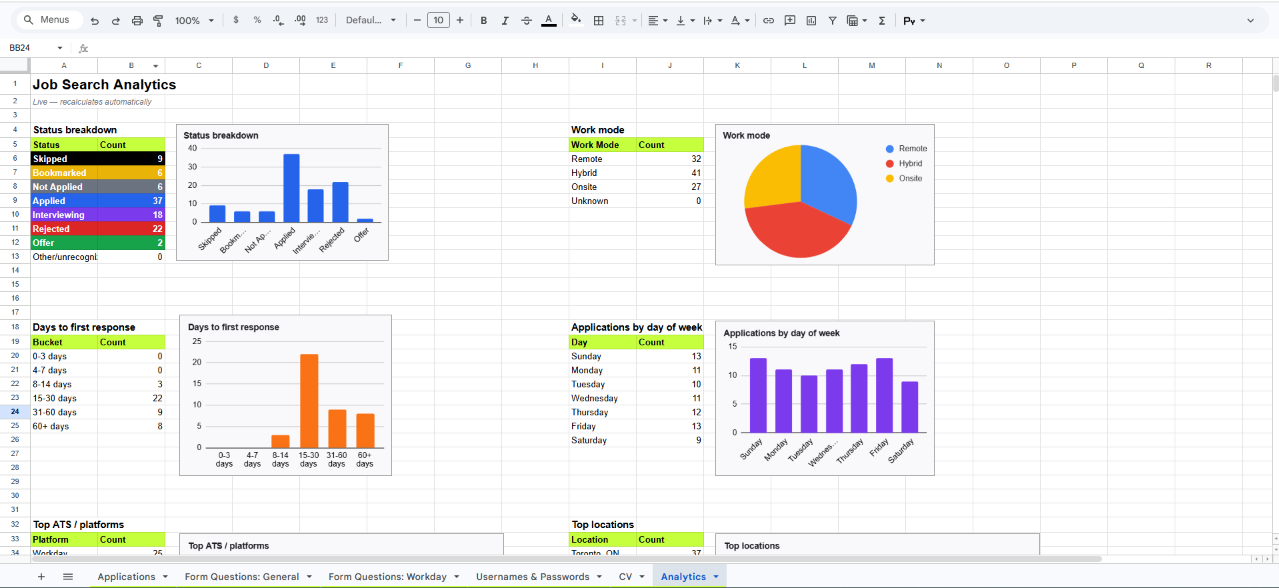Toggle bold formatting
This screenshot has width=1279, height=588.
pos(484,20)
